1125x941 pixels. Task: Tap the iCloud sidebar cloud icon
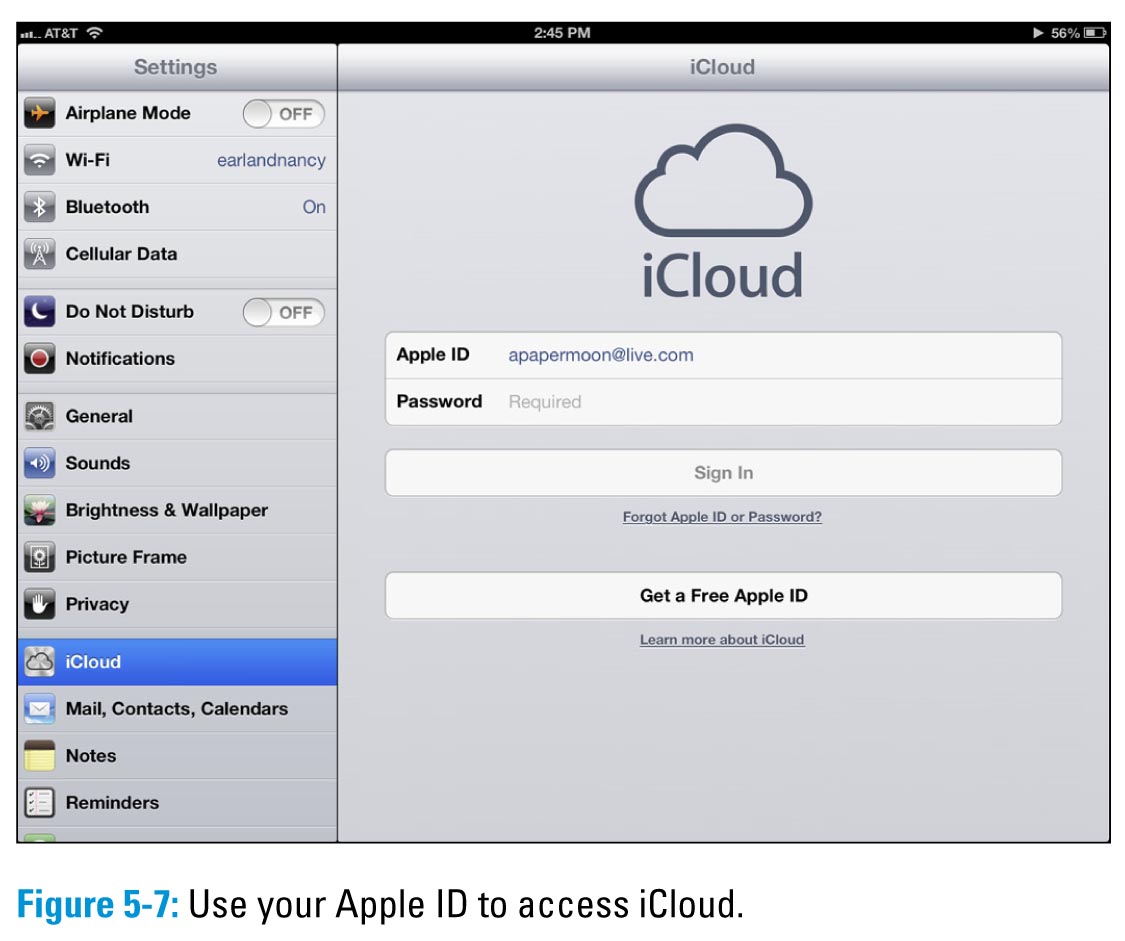(39, 662)
